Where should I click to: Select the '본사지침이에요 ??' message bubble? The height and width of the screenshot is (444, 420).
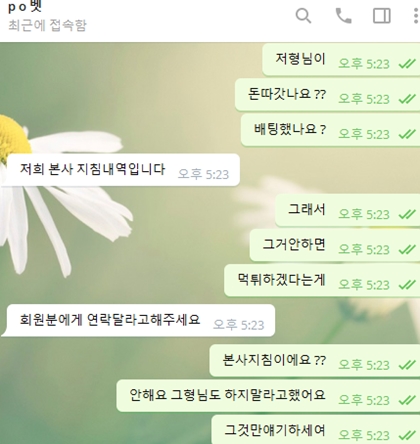click(315, 360)
